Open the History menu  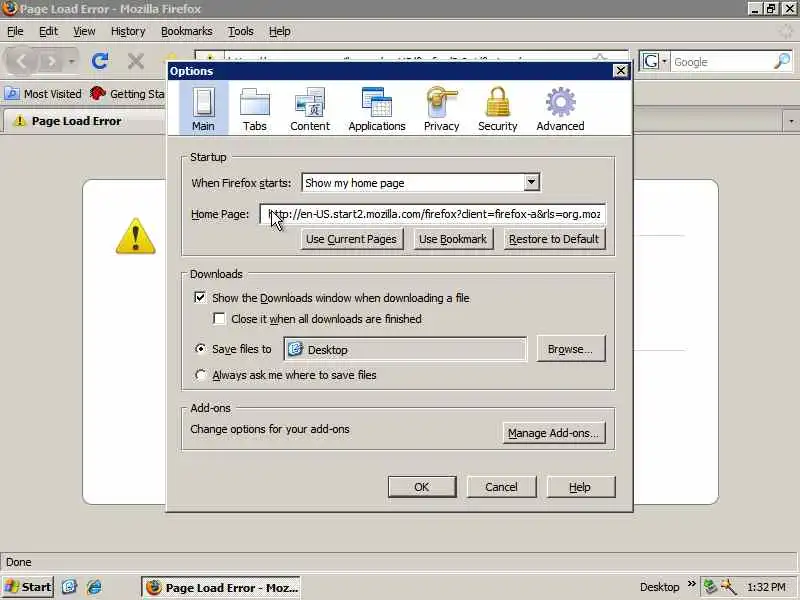pos(128,31)
